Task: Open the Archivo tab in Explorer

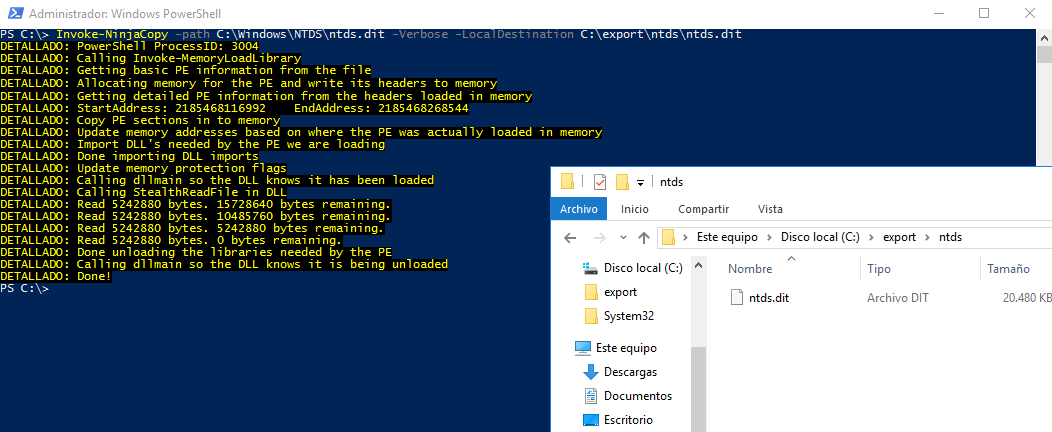Action: [578, 209]
